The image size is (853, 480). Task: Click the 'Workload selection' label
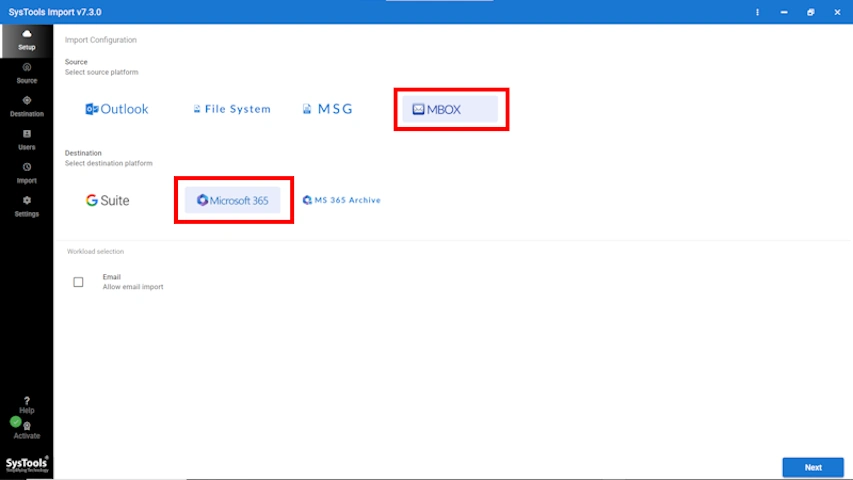click(95, 251)
